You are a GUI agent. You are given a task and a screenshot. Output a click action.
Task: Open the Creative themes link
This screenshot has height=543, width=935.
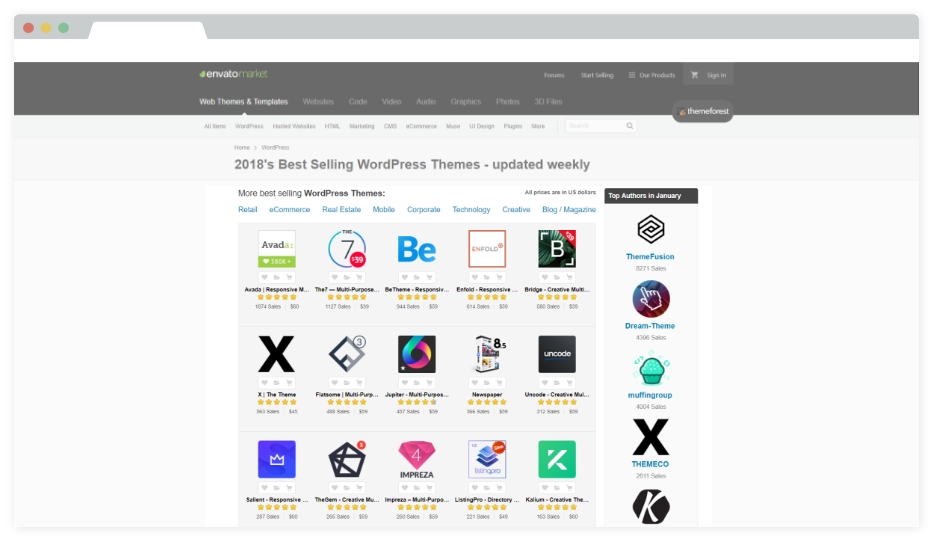pos(516,210)
